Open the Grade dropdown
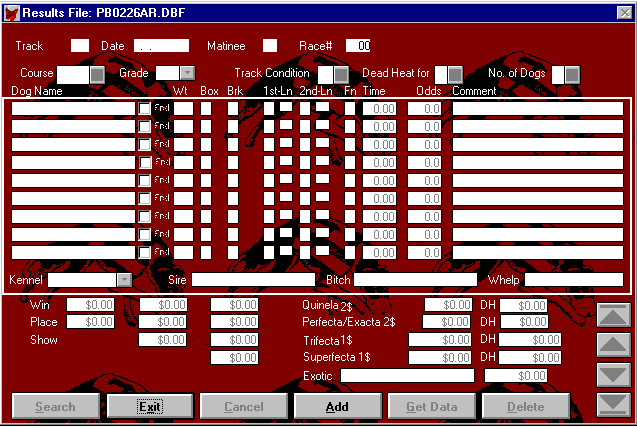The width and height of the screenshot is (637, 428). coord(187,73)
